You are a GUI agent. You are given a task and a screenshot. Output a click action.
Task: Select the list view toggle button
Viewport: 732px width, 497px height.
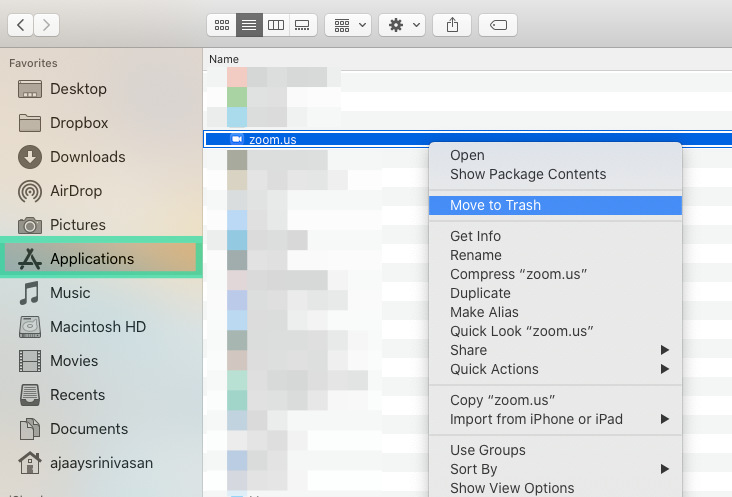click(x=249, y=24)
